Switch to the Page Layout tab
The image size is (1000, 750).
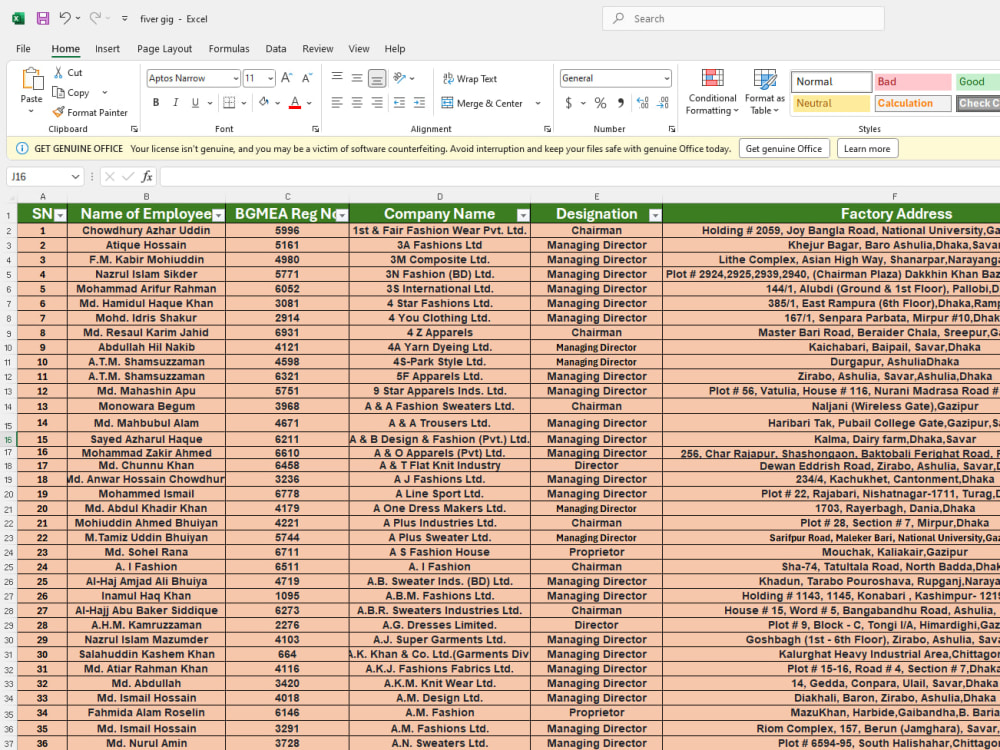[165, 48]
